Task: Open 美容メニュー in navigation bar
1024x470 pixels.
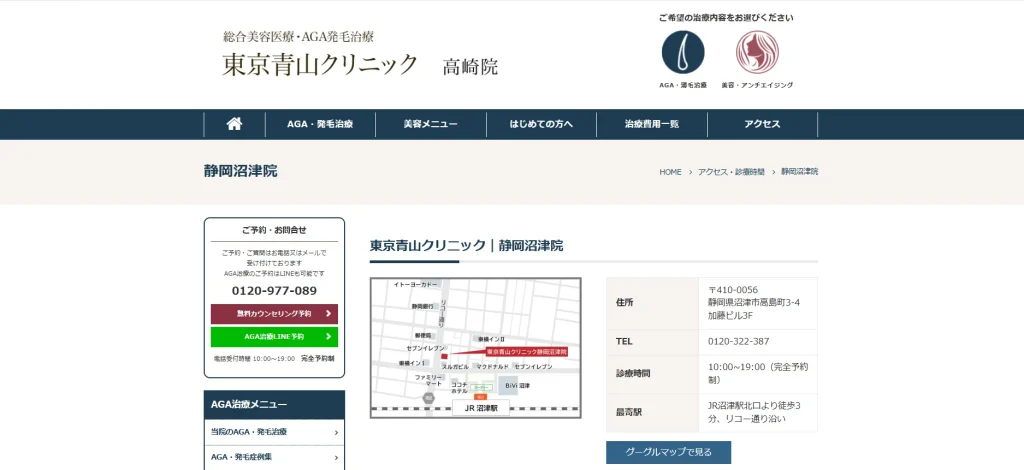Action: pyautogui.click(x=430, y=124)
